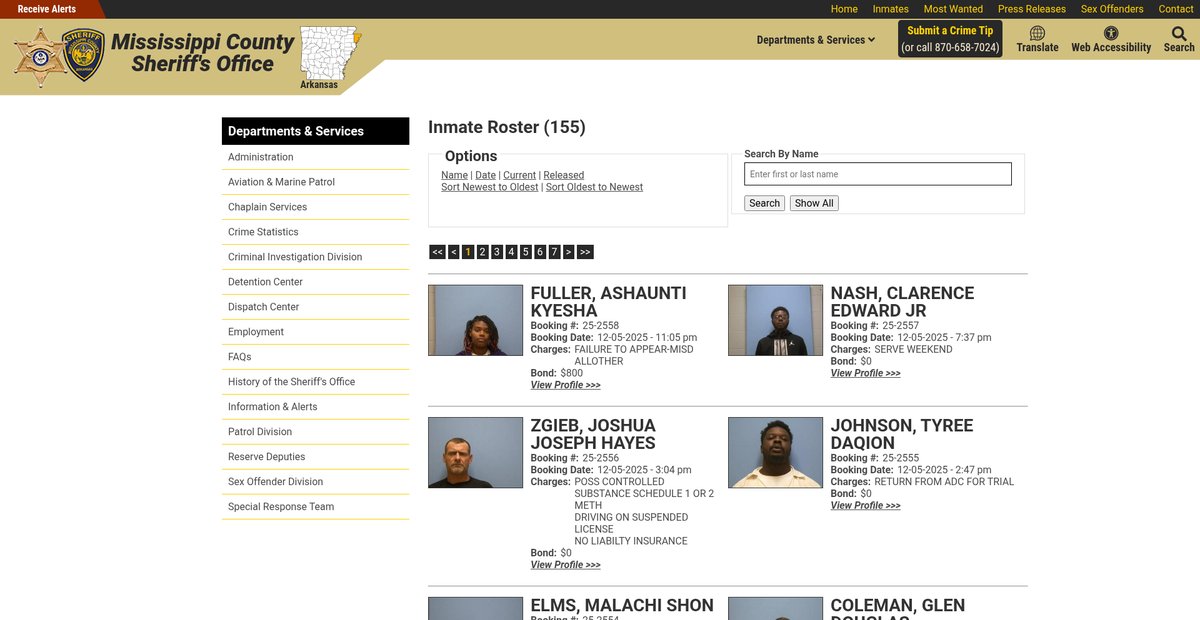Open Sex Offender Division in sidebar
This screenshot has width=1200, height=620.
point(315,482)
